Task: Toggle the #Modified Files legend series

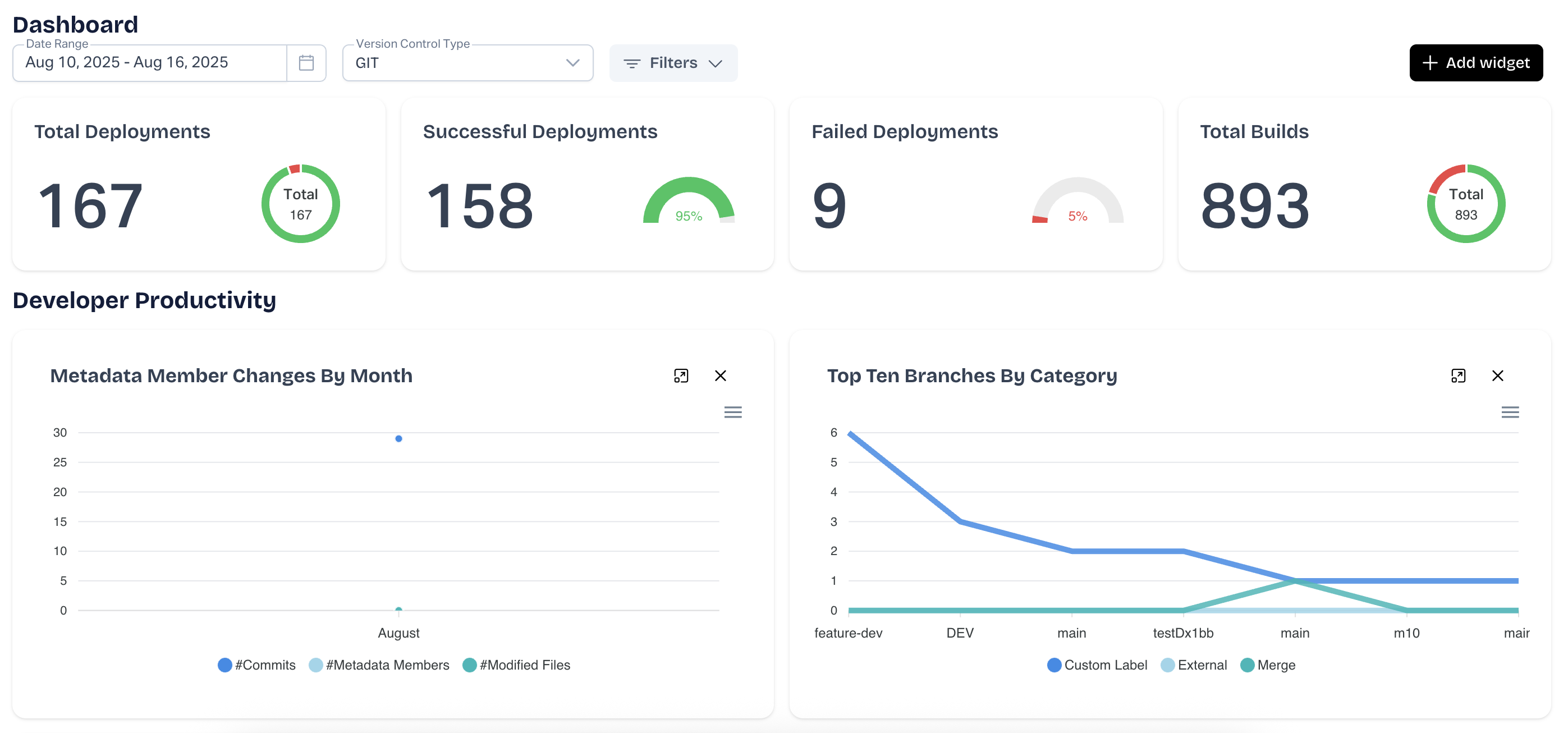Action: point(517,665)
